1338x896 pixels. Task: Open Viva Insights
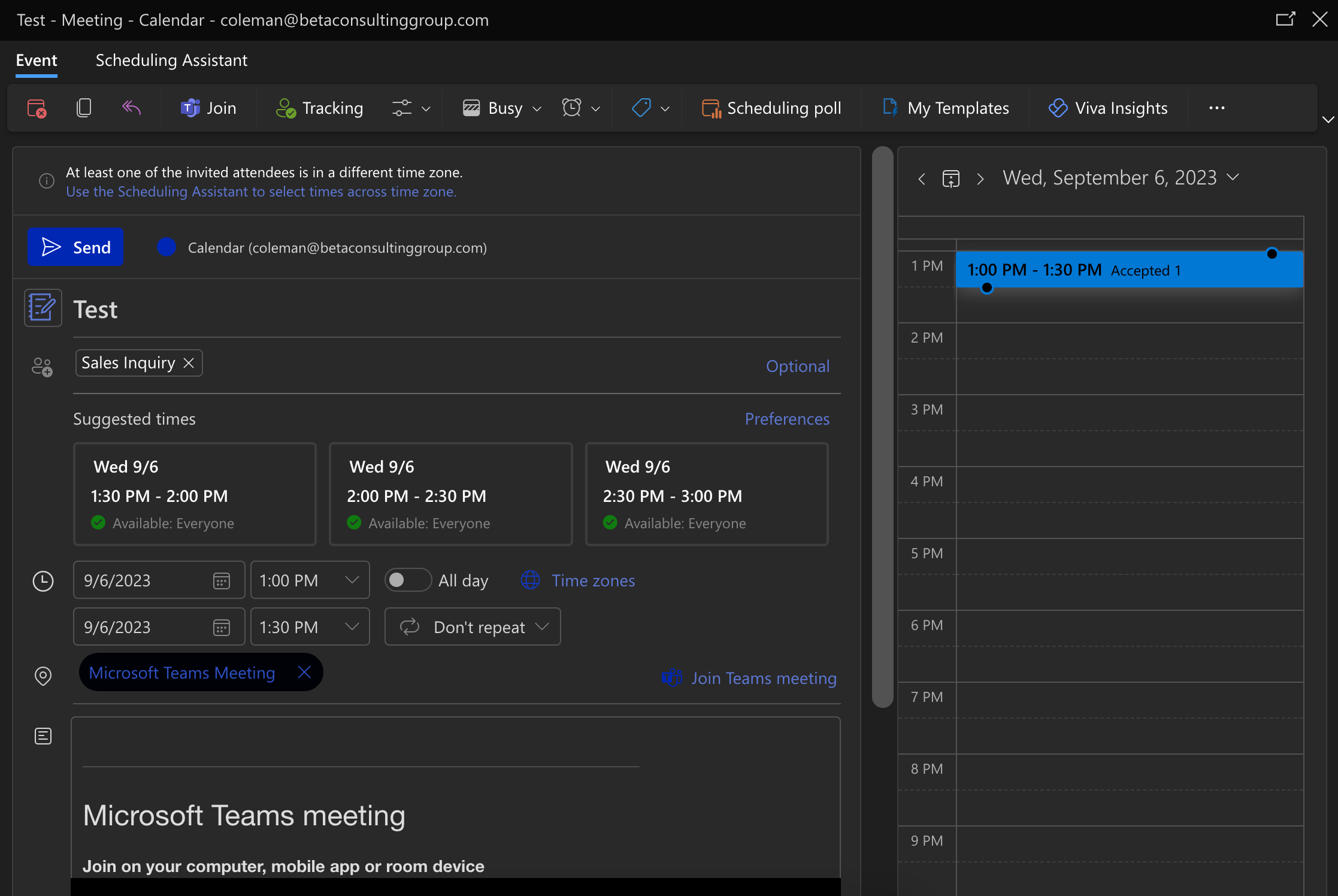(1108, 108)
